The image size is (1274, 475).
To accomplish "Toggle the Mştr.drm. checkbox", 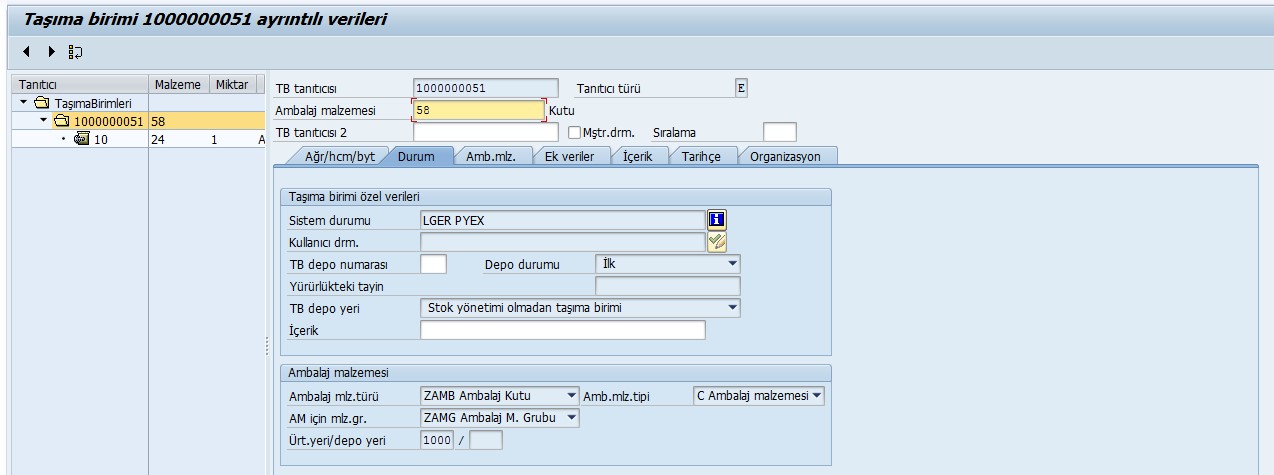I will (x=574, y=132).
